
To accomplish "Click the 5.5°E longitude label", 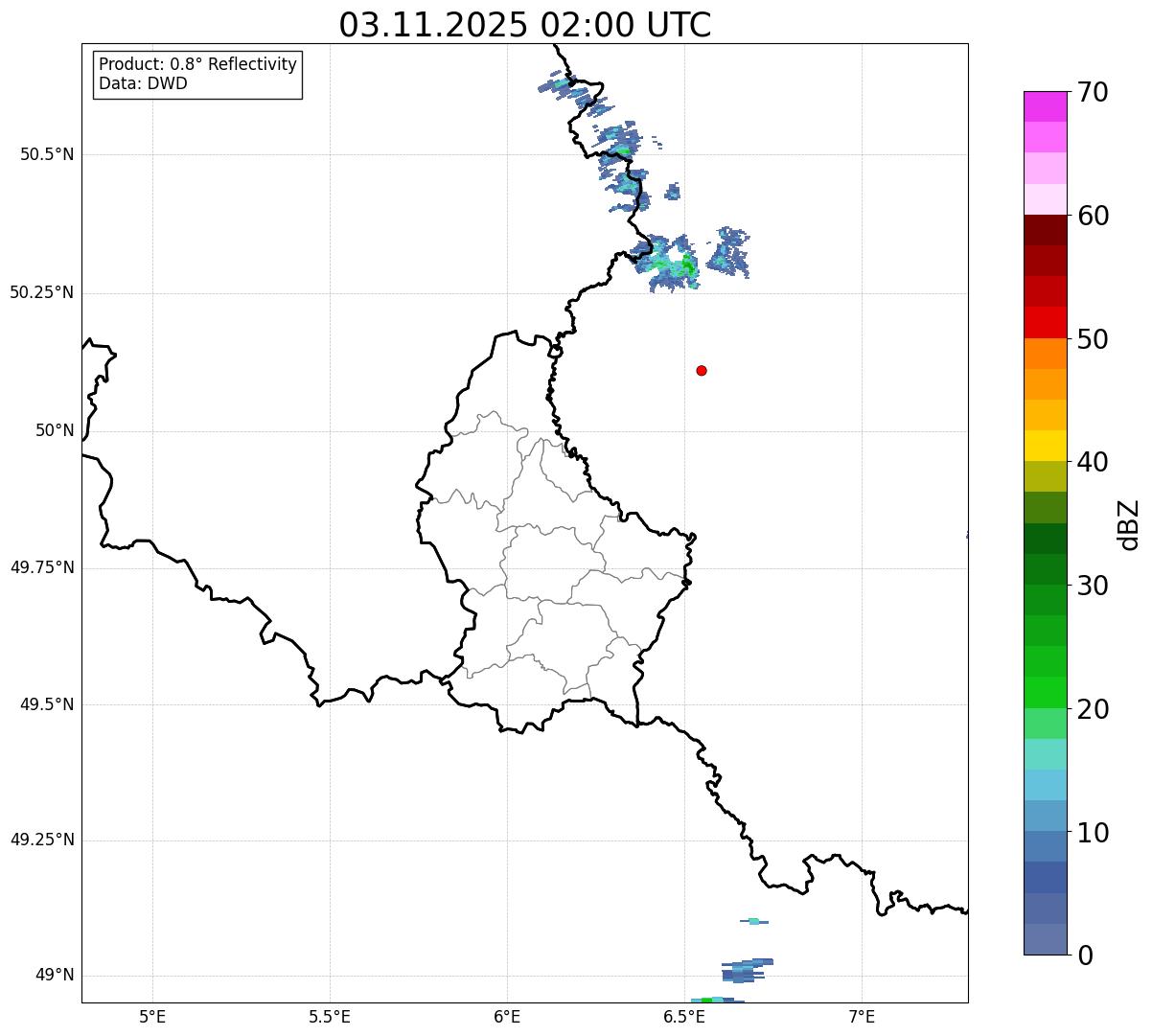I will [330, 1016].
